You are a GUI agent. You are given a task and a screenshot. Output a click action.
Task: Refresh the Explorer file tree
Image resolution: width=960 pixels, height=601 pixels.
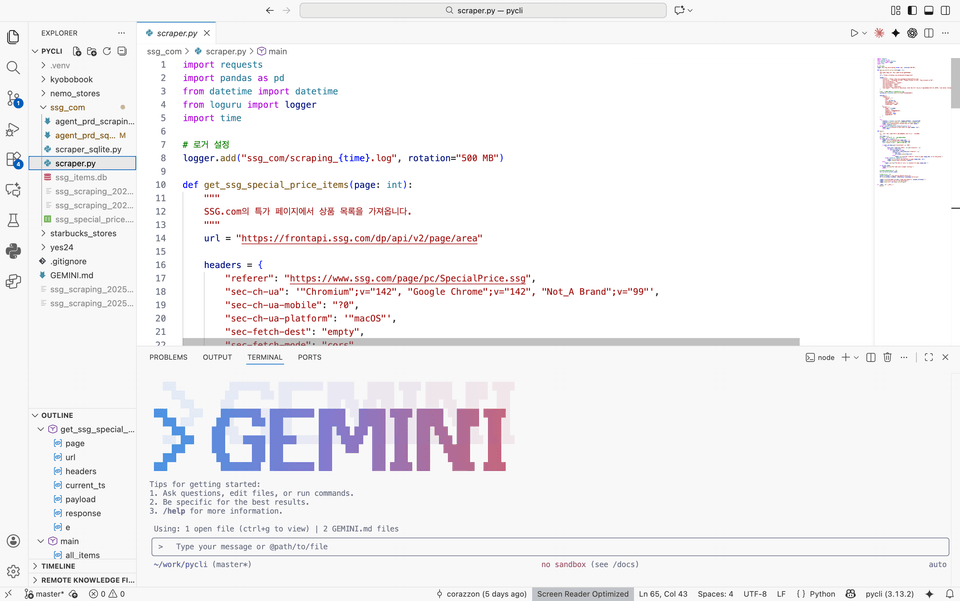[x=107, y=51]
